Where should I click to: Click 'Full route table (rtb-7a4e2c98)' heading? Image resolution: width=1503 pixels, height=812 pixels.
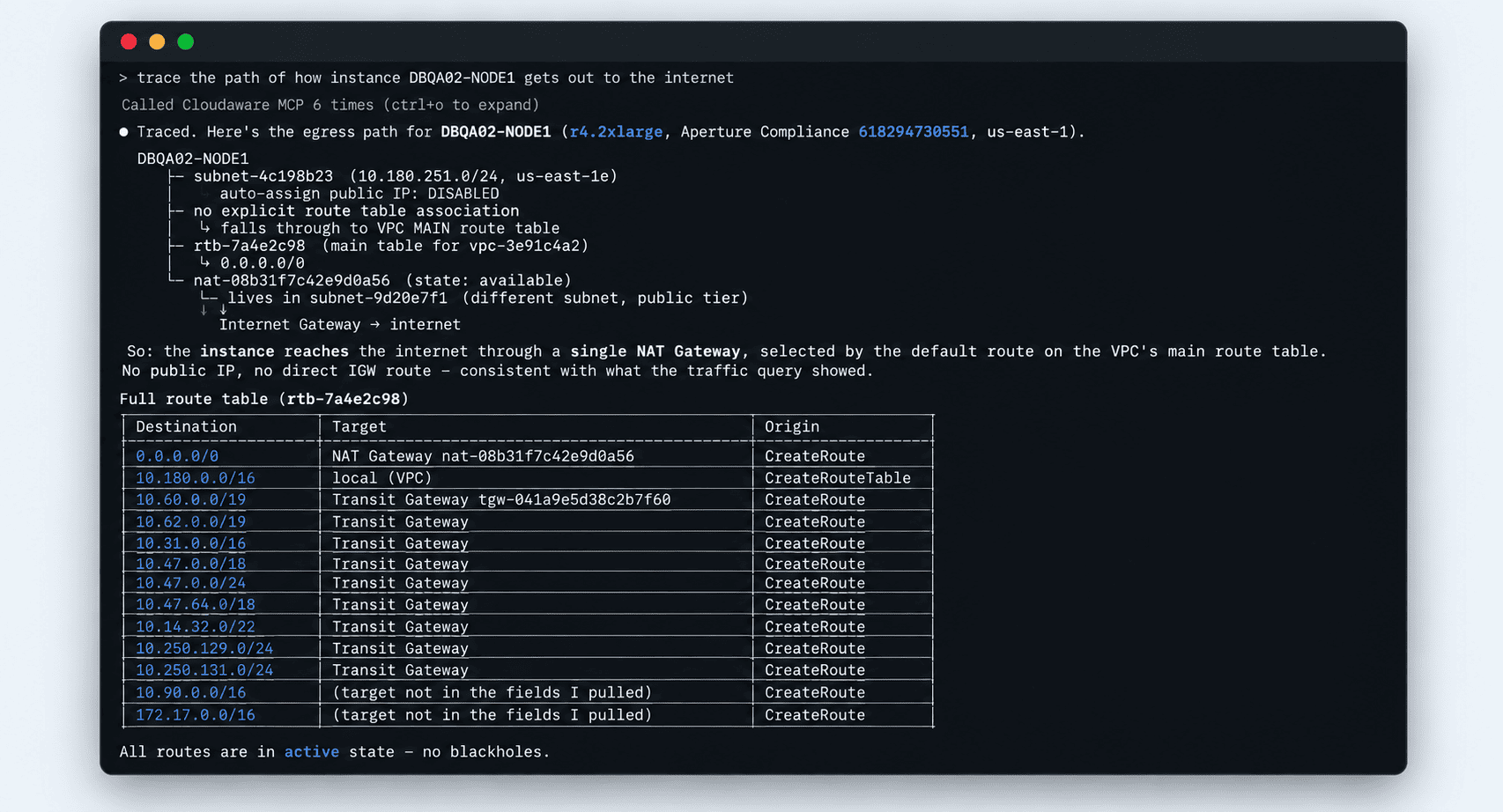pos(264,399)
